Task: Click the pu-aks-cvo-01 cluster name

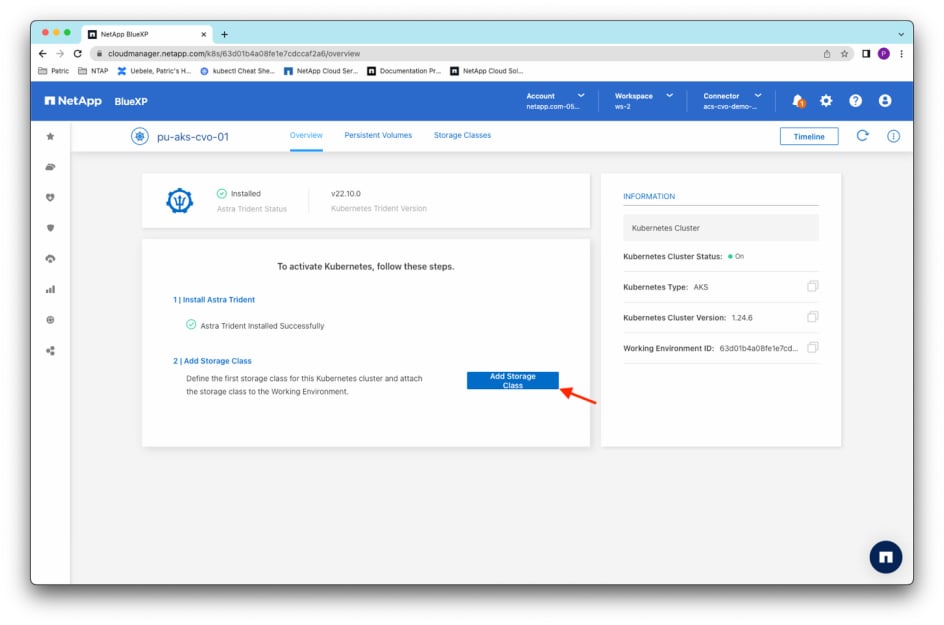Action: pos(193,137)
